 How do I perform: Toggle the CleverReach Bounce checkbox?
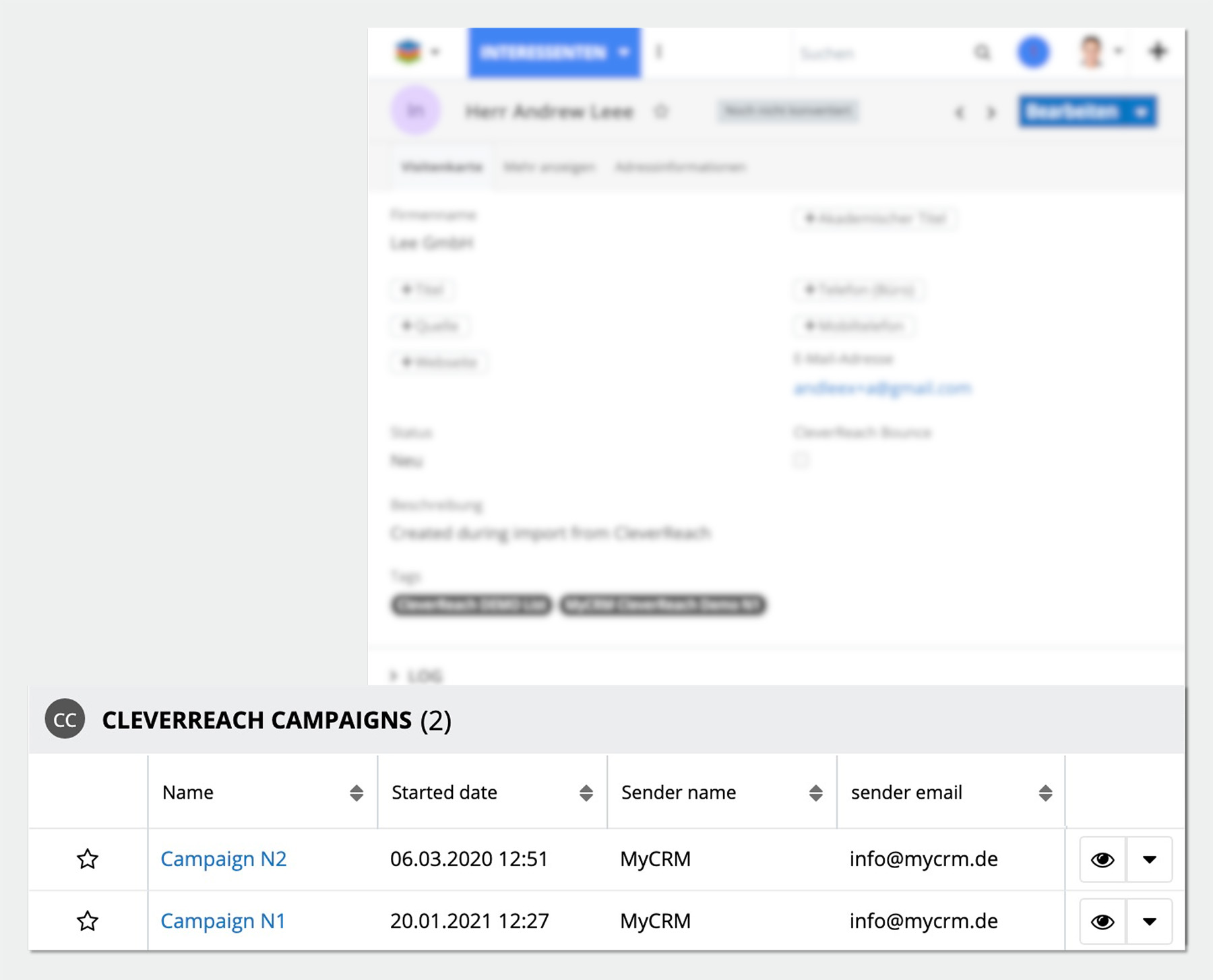click(801, 460)
